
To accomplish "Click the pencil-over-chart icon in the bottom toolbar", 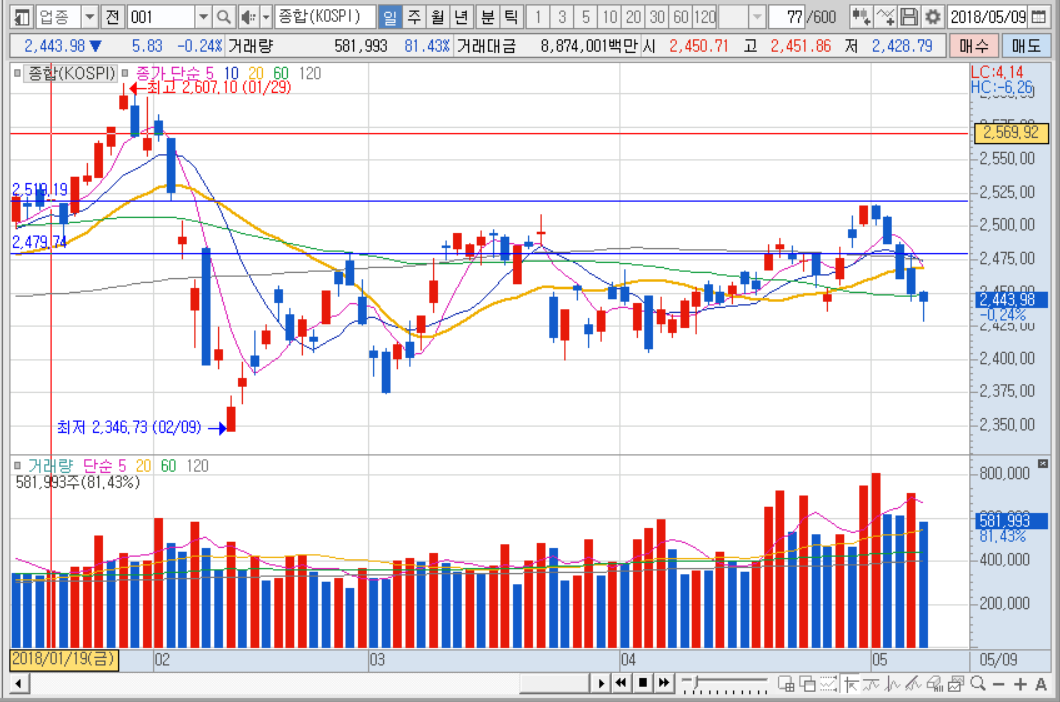I will (914, 684).
